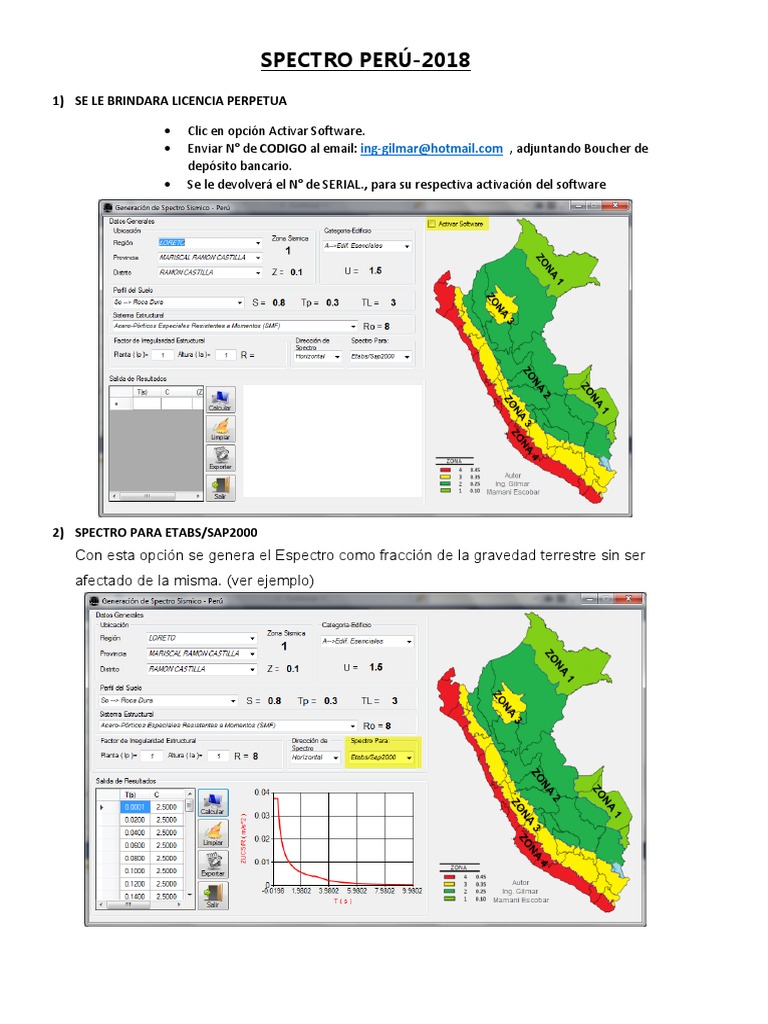Open Perfil del Suelo dropdown in section 2 window
The width and height of the screenshot is (768, 1024).
pyautogui.click(x=168, y=701)
